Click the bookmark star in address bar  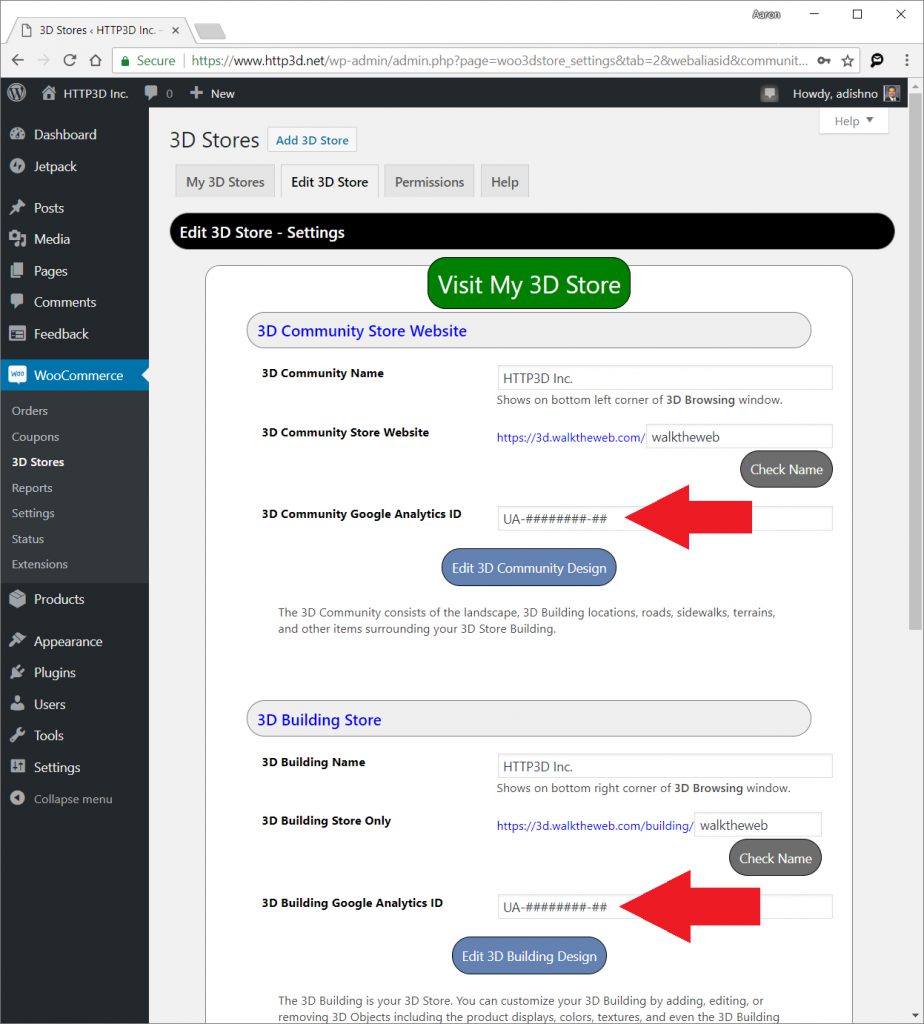tap(846, 60)
